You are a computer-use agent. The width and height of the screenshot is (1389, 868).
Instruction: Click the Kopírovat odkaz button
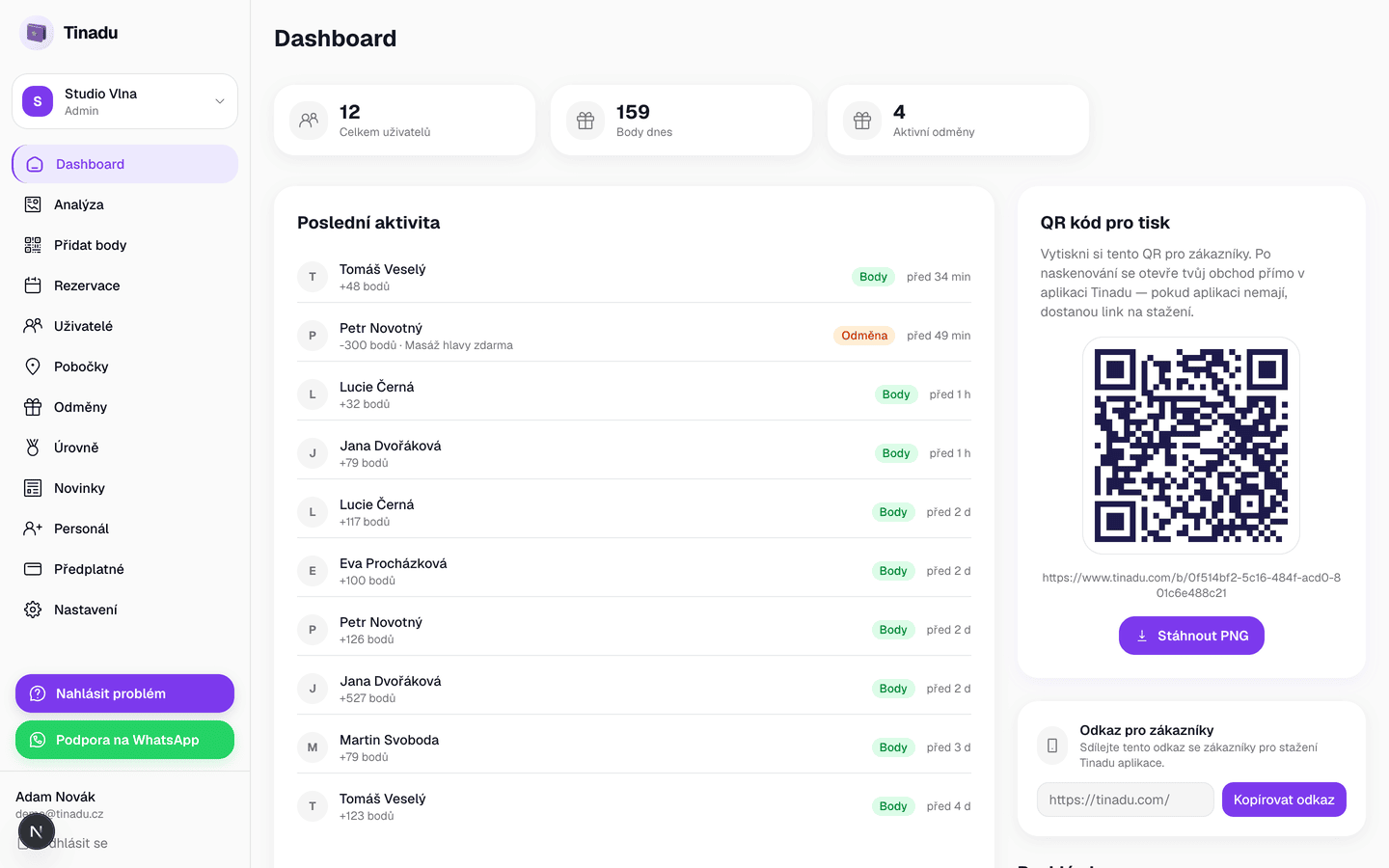[x=1284, y=800]
